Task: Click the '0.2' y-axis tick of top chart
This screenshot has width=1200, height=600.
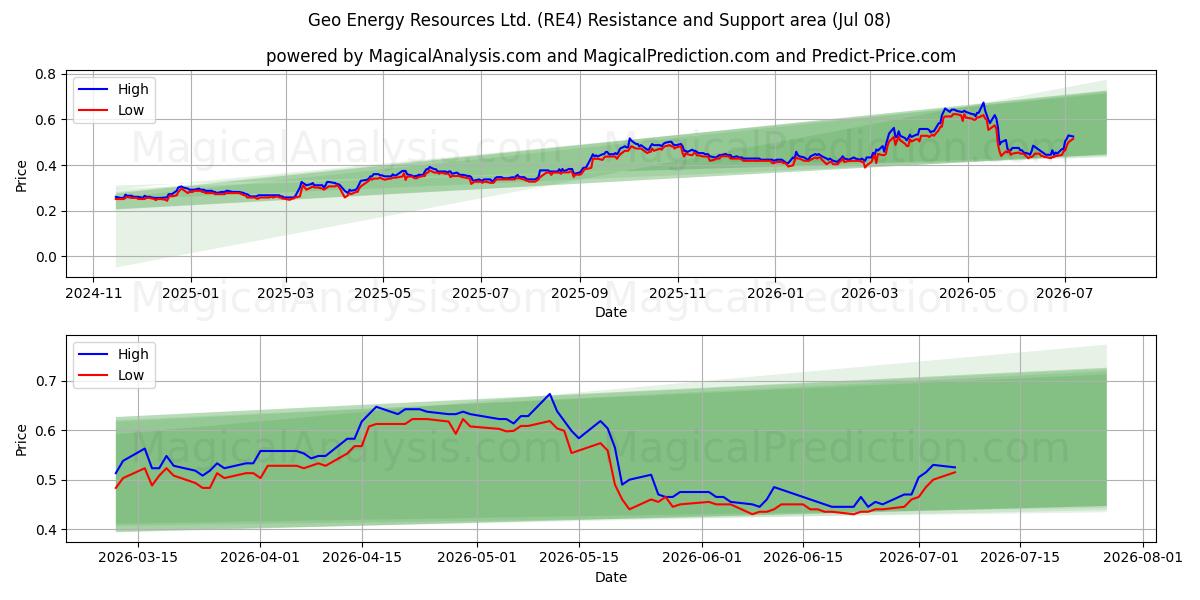Action: (47, 211)
